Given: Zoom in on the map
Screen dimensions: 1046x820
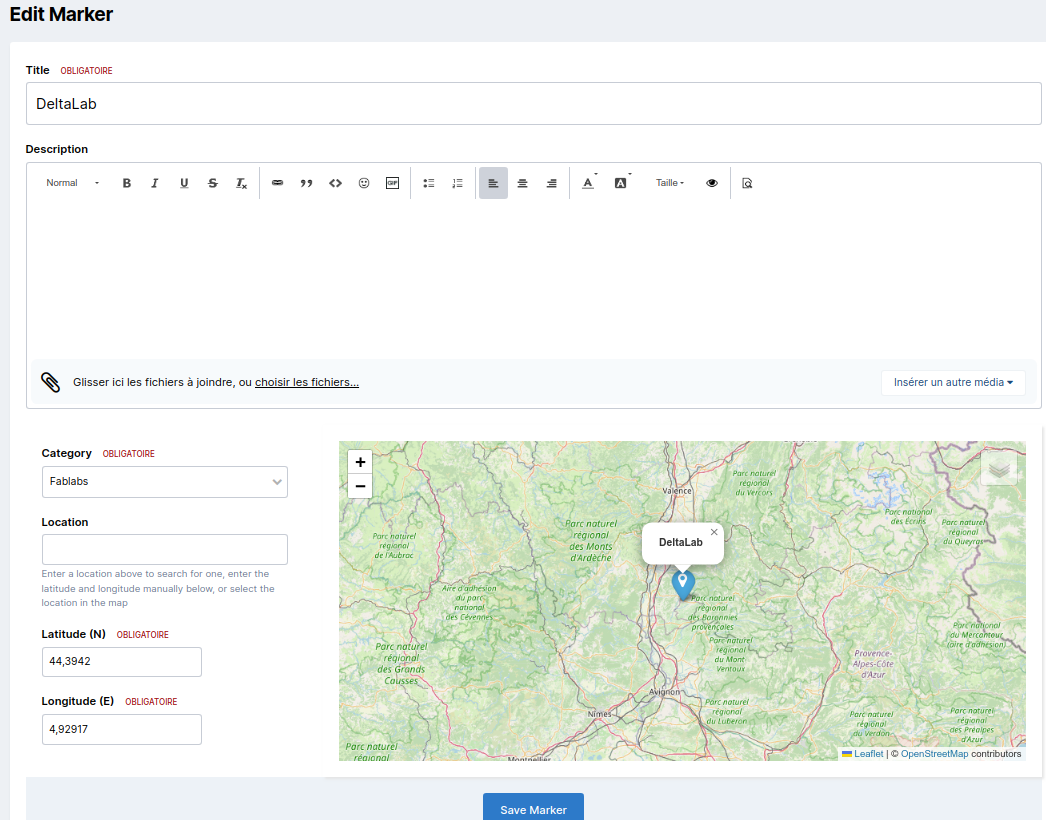Looking at the screenshot, I should [360, 462].
